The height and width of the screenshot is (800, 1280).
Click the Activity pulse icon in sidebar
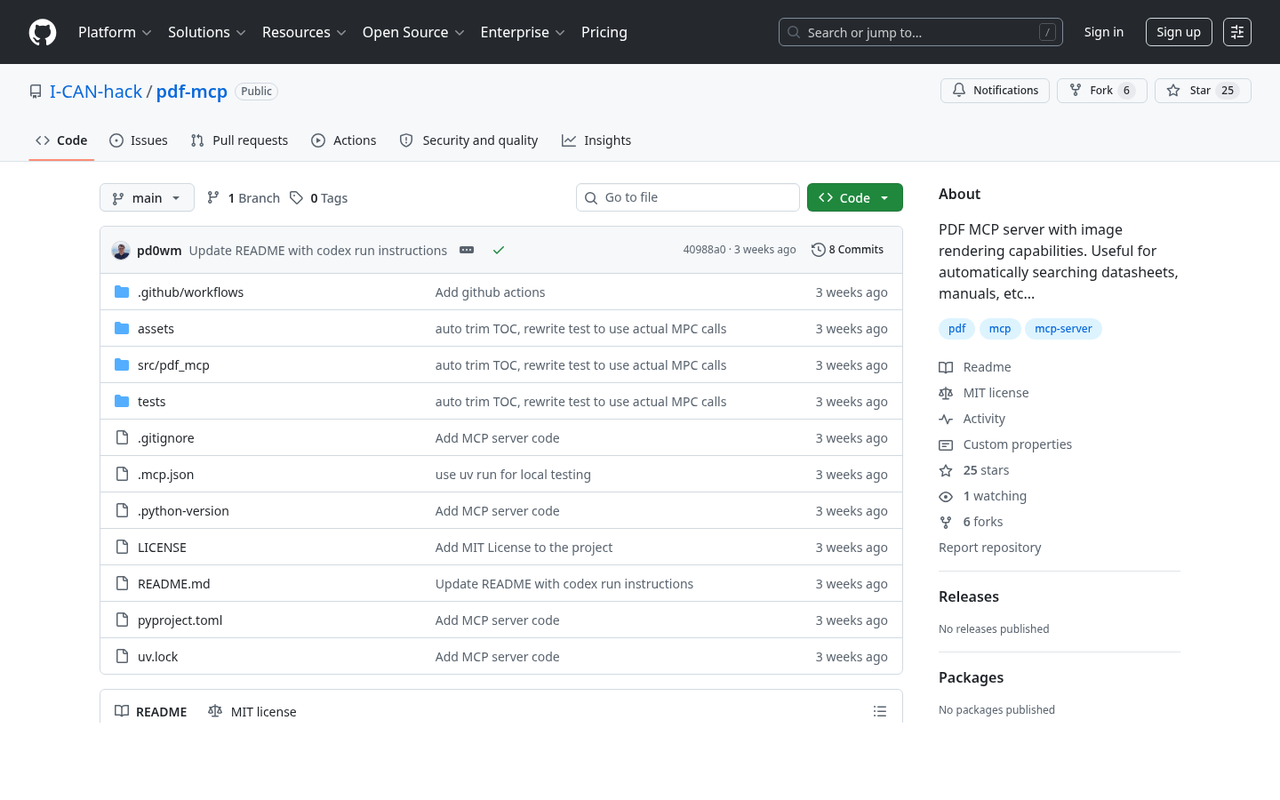tap(945, 418)
